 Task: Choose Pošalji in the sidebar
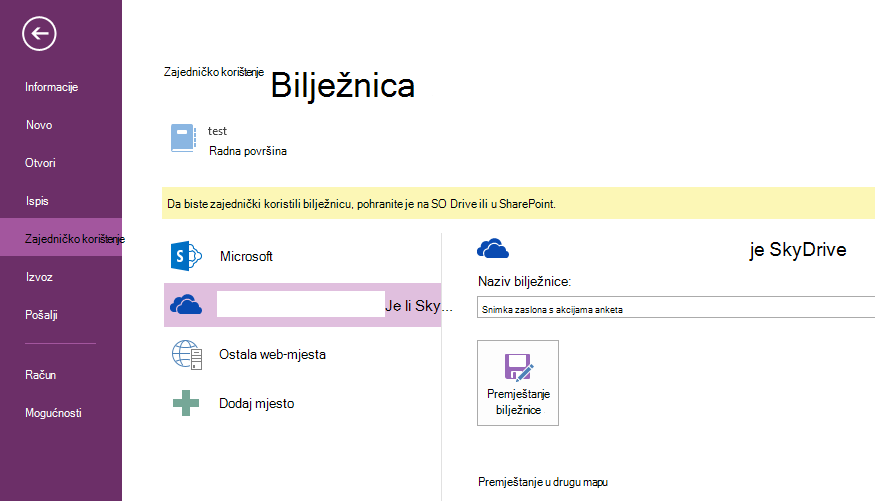(x=41, y=315)
